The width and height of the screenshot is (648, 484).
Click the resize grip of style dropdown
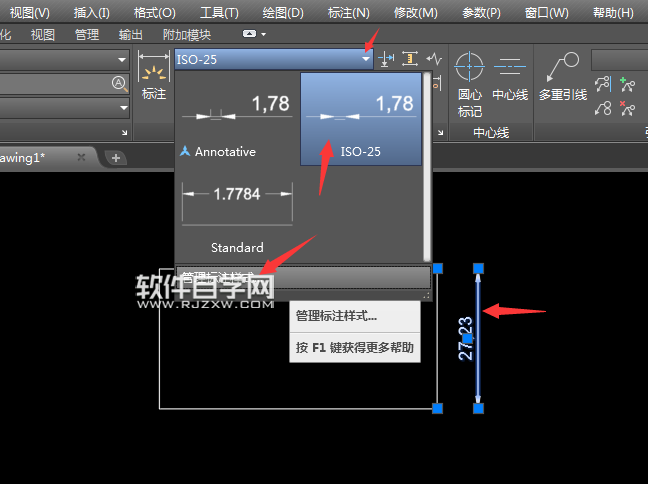click(426, 295)
